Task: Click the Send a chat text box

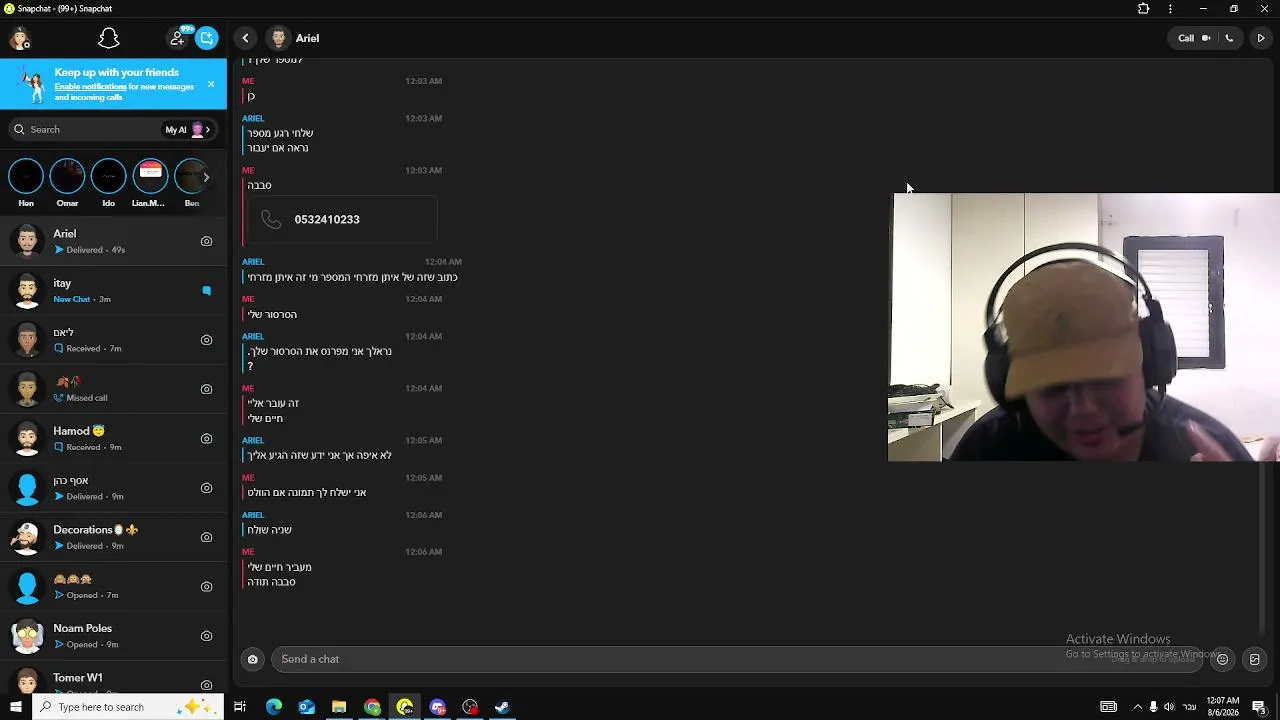Action: coord(737,659)
